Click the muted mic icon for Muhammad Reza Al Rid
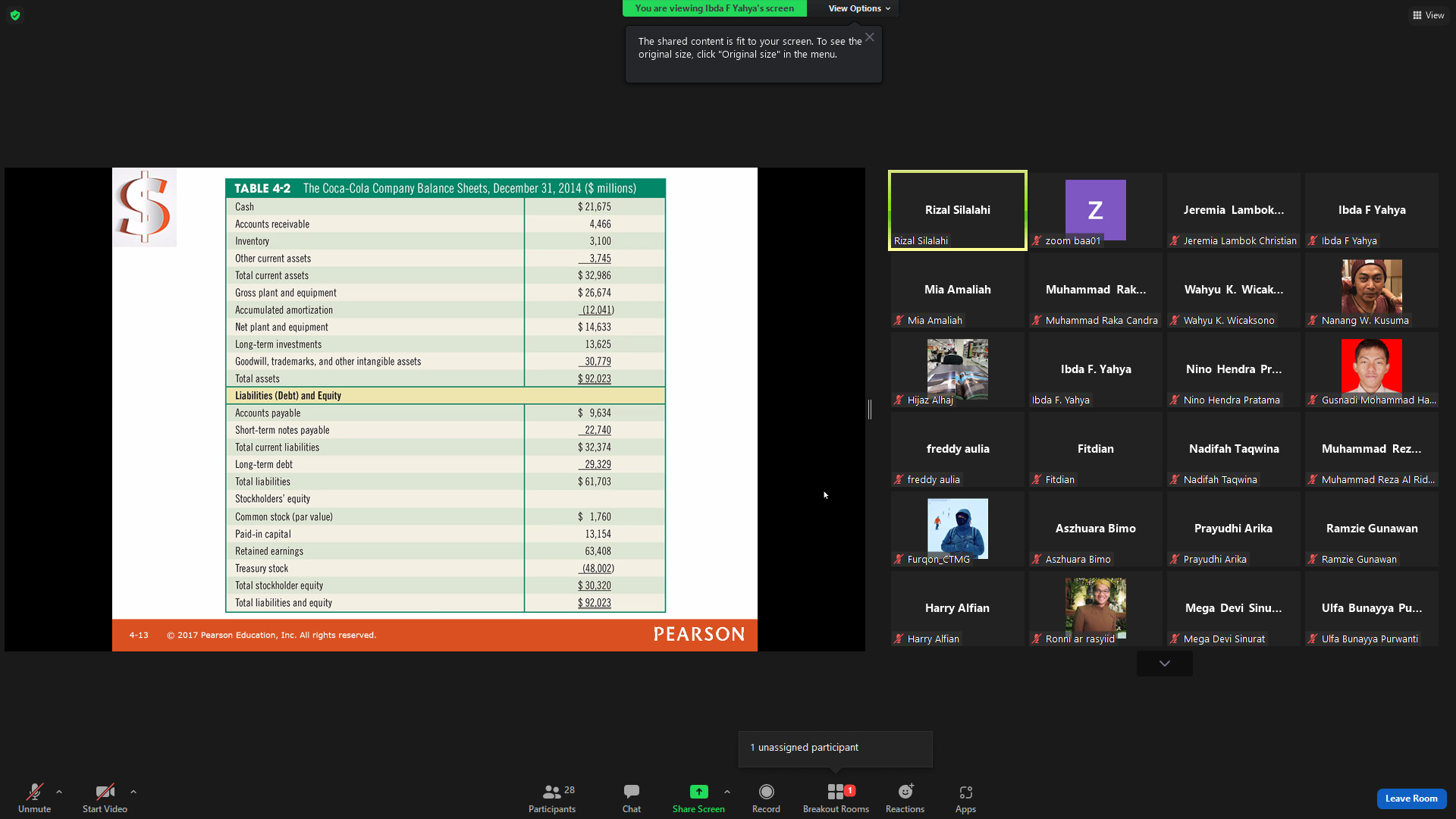 click(1313, 480)
